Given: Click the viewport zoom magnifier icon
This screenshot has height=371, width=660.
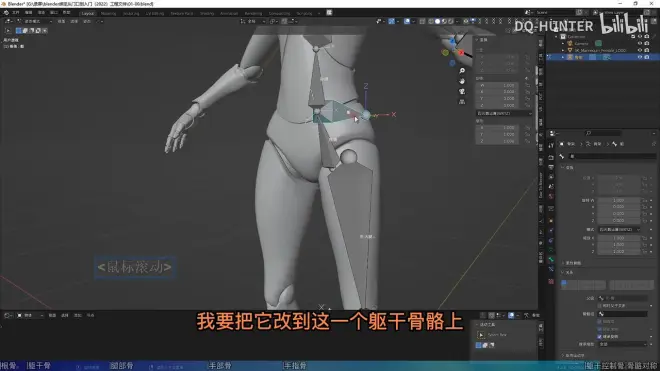Looking at the screenshot, I should pos(462,71).
